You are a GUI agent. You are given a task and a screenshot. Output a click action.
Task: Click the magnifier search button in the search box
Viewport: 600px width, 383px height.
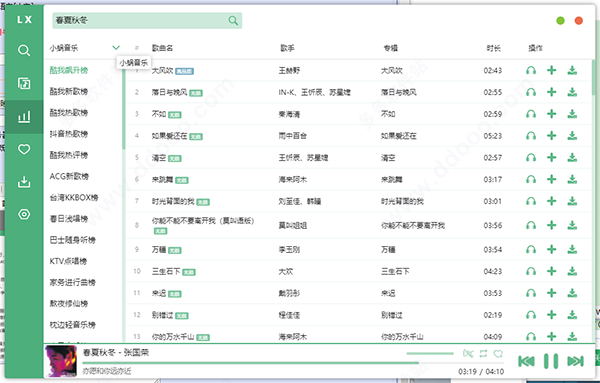233,21
